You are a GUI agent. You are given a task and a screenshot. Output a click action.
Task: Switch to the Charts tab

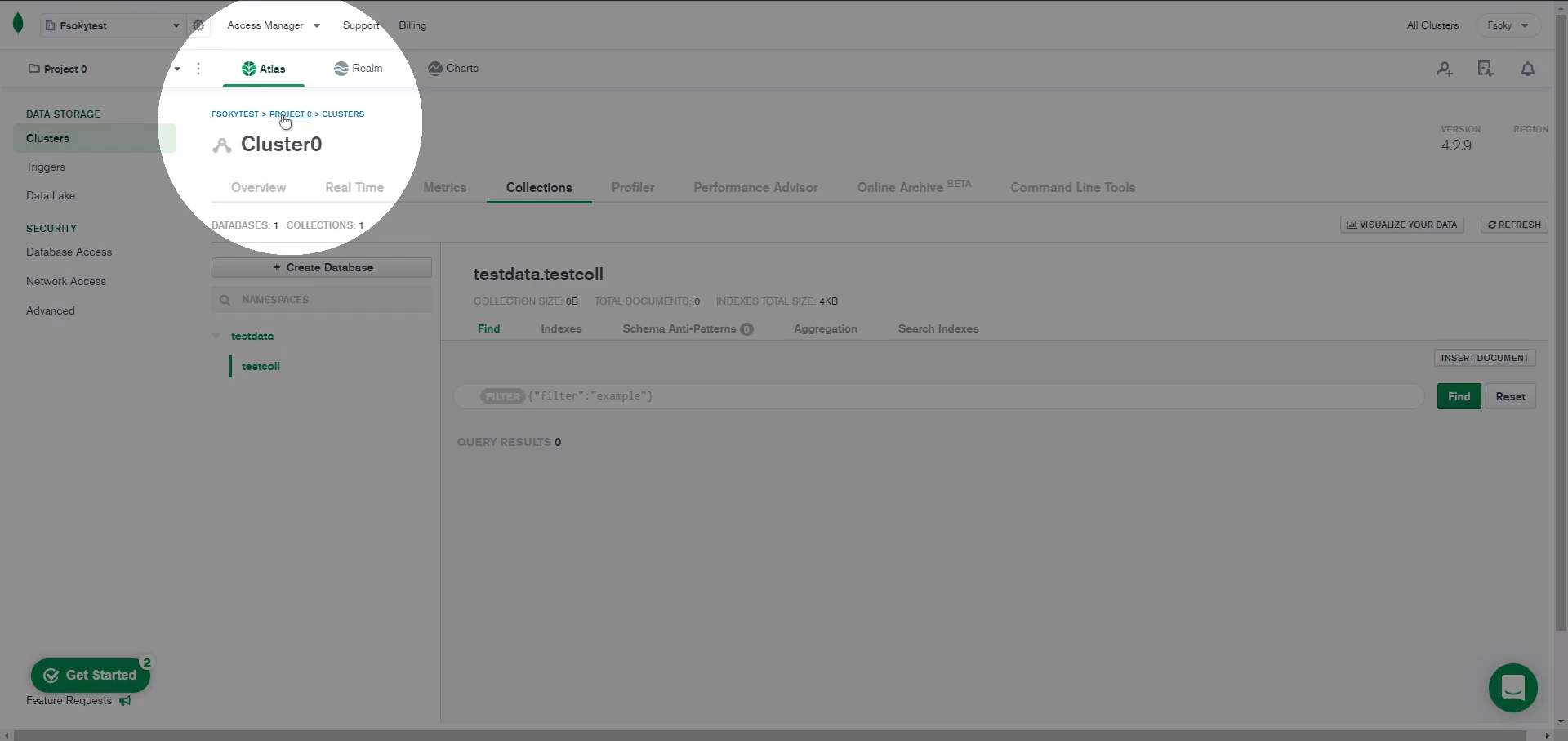[453, 69]
